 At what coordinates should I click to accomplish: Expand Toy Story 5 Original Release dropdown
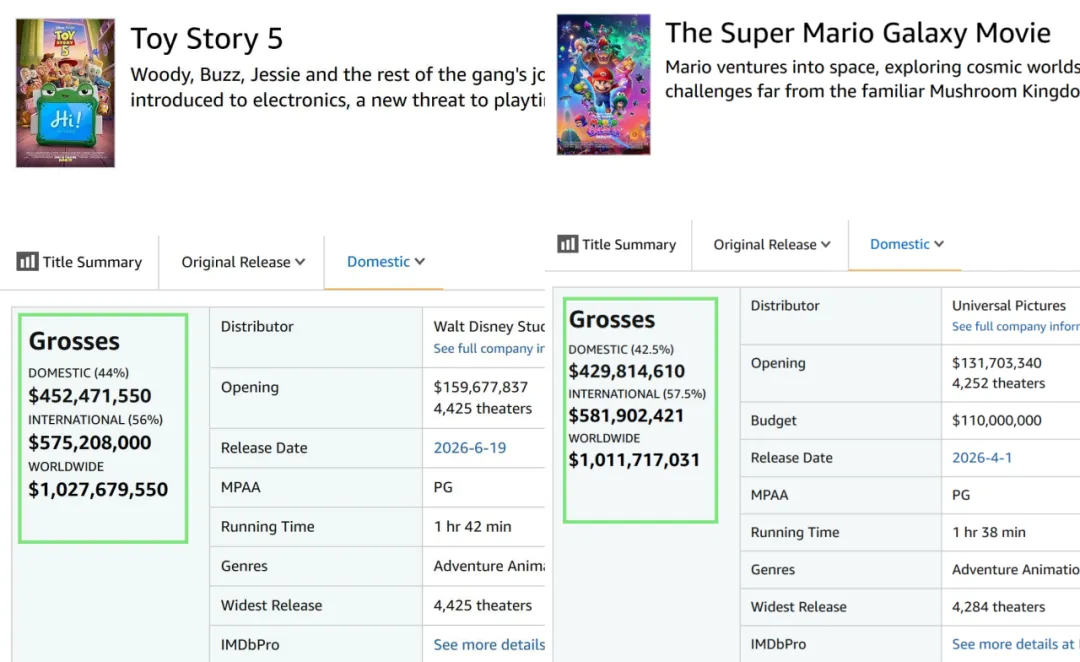[243, 262]
